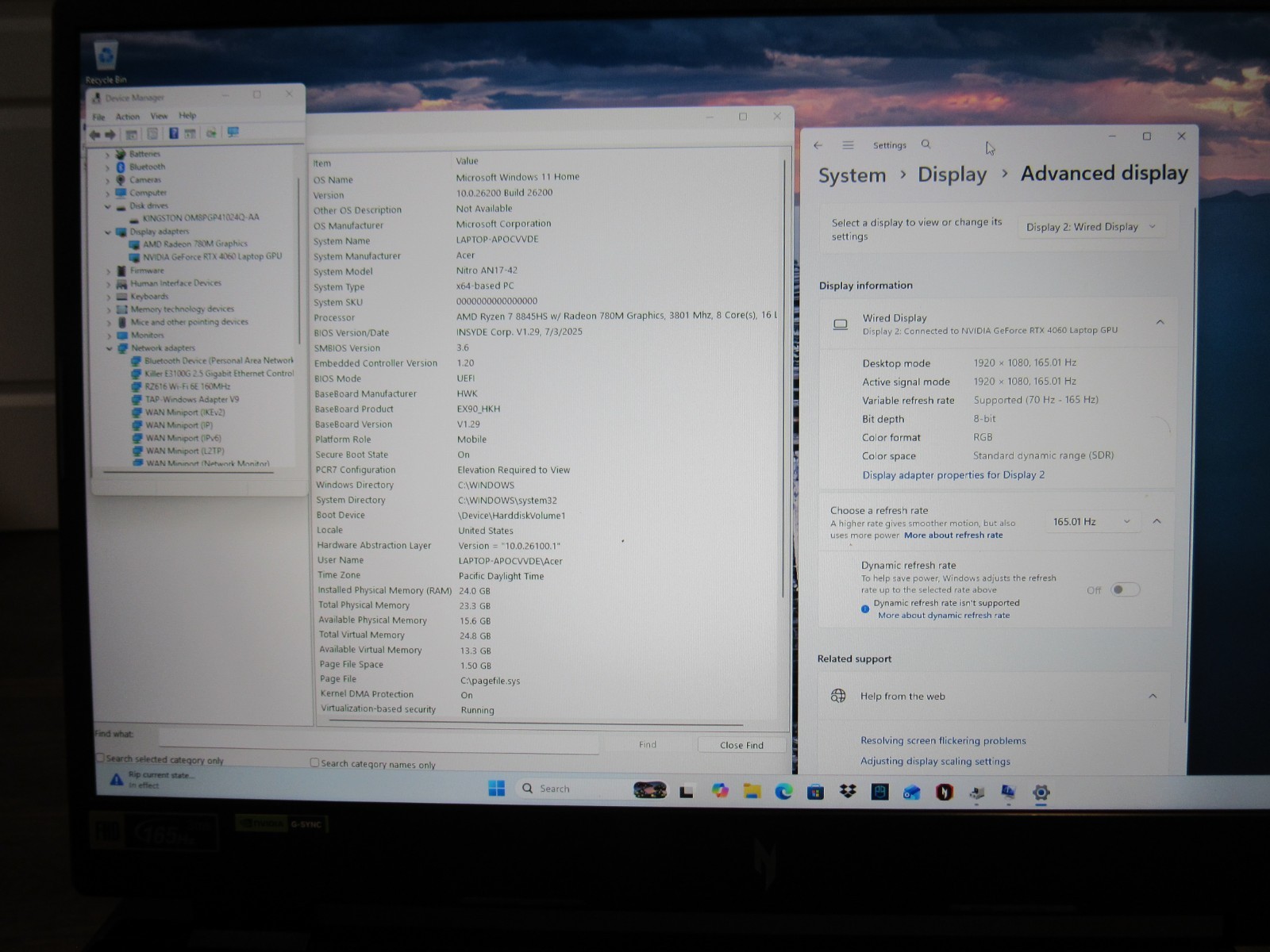
Task: Open the View menu in Device Manager
Action: [x=159, y=116]
